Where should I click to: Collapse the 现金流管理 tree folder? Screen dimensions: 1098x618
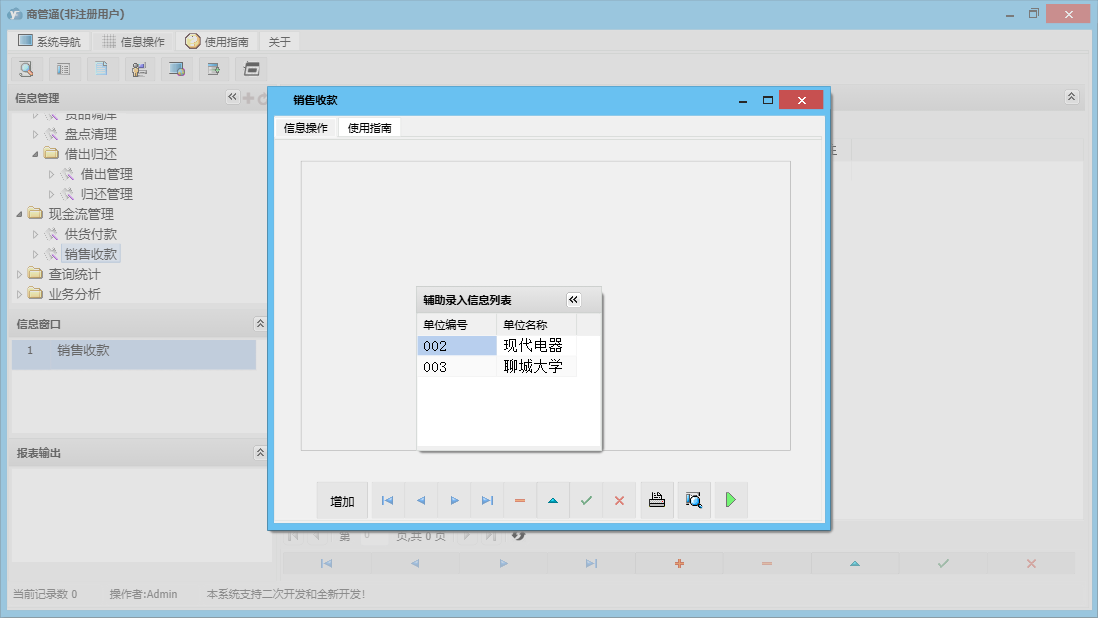coord(19,214)
